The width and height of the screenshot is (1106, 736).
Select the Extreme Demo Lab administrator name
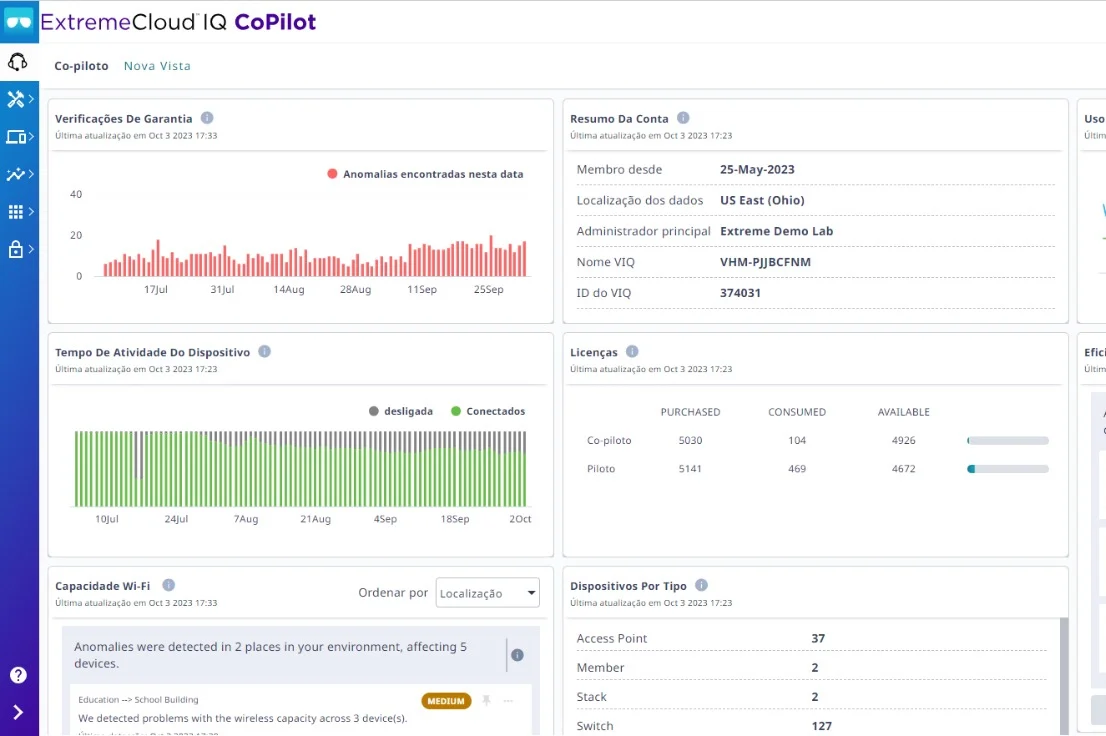click(776, 231)
